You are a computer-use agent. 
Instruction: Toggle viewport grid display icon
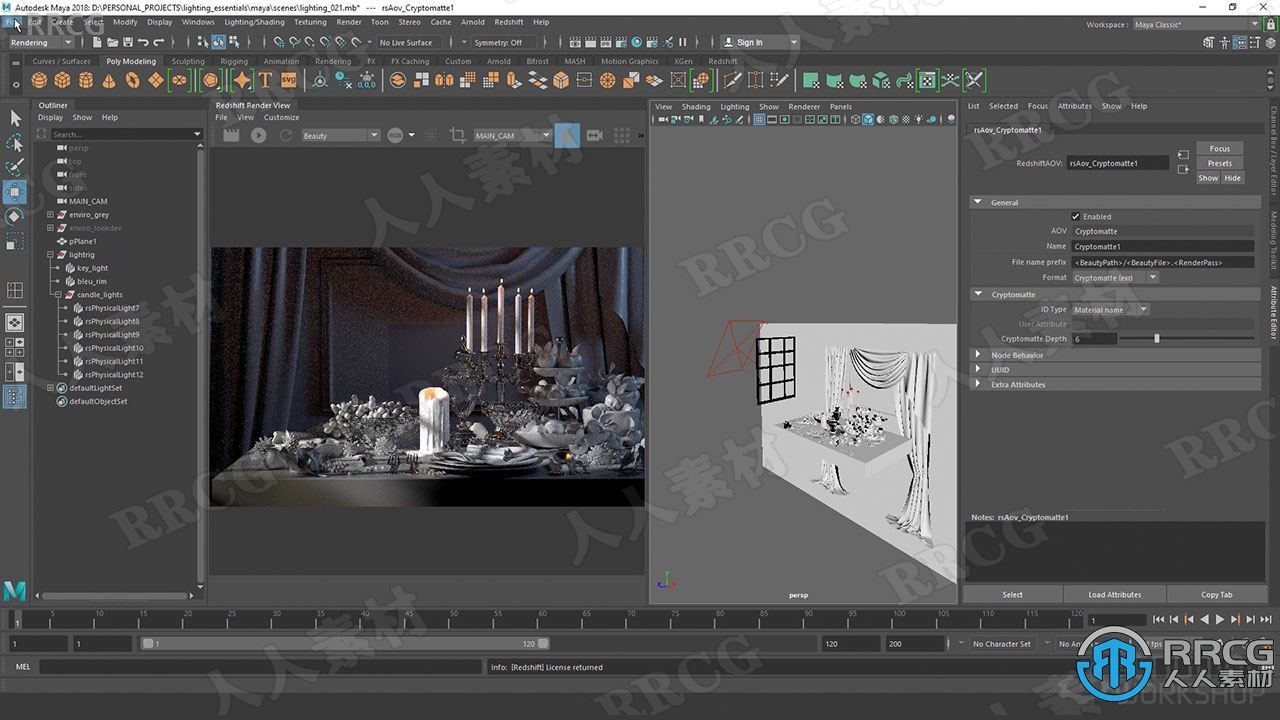click(759, 120)
